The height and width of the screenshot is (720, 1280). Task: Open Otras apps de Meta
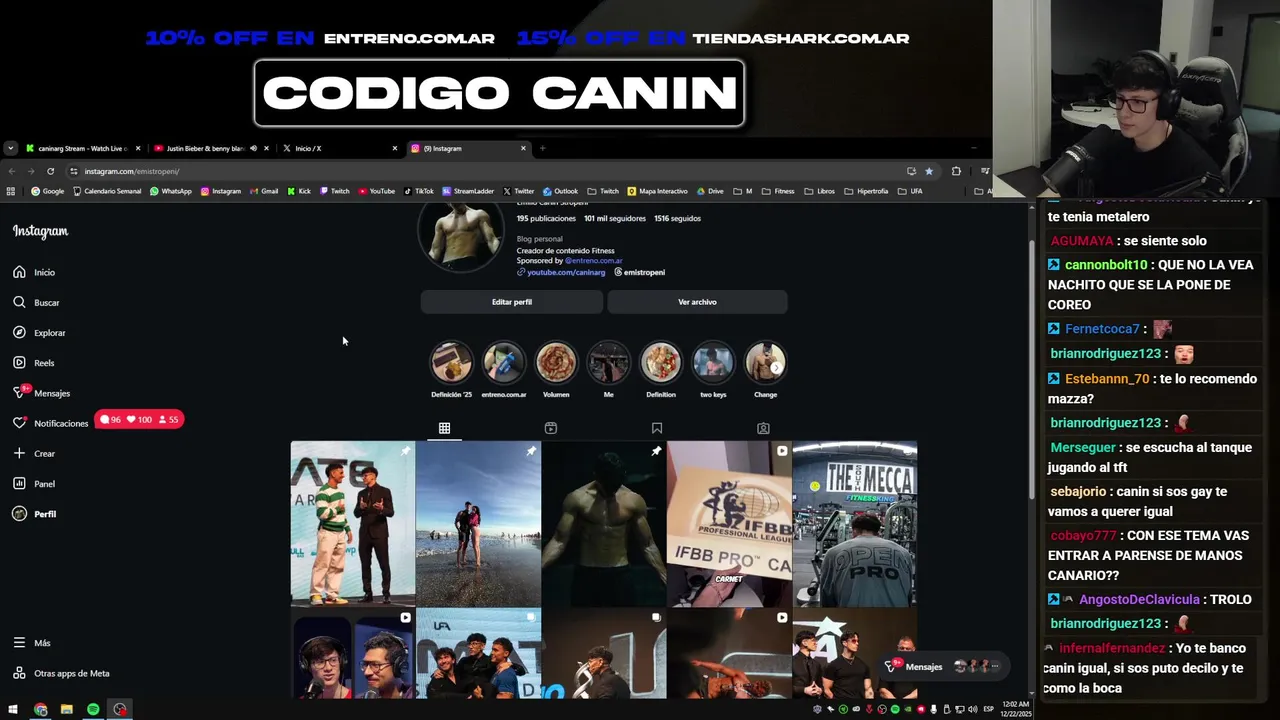tap(61, 673)
